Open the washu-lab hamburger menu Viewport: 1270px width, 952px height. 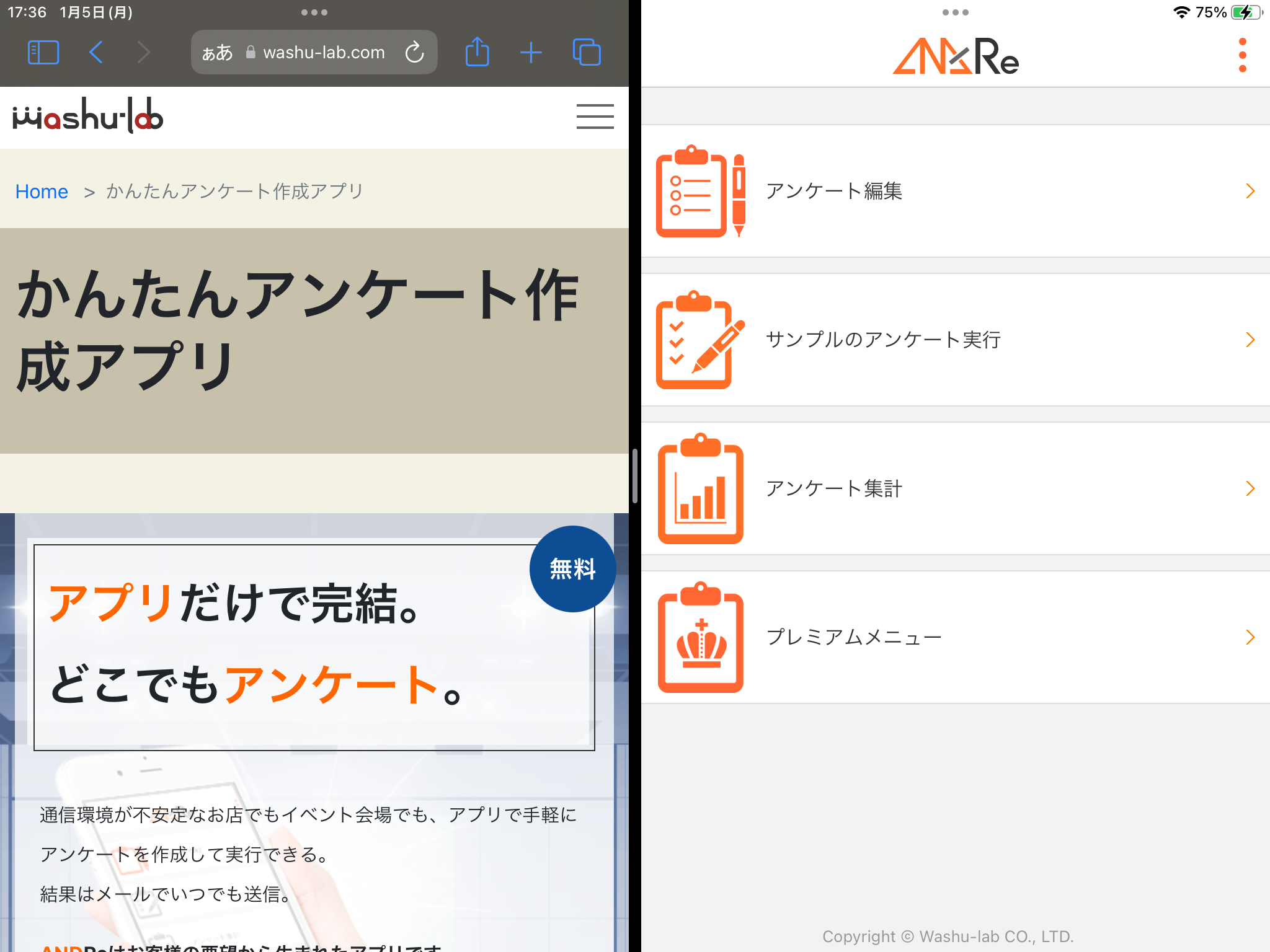tap(595, 117)
